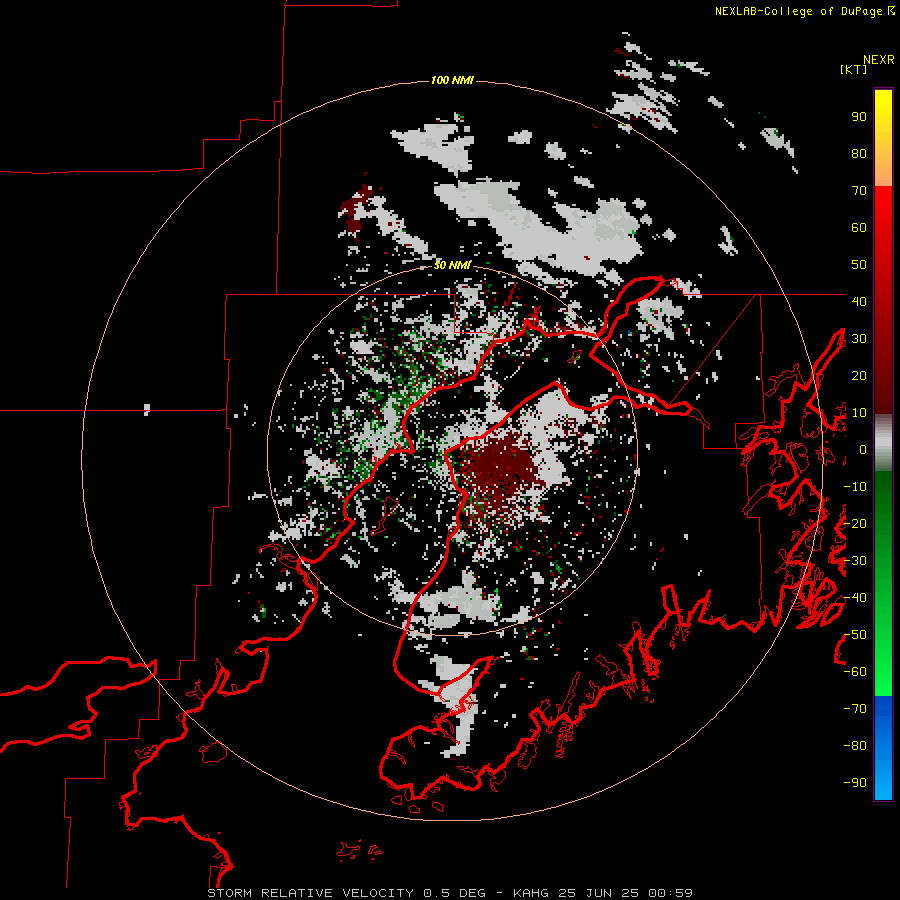Click the 00:59 timestamp in the caption

click(670, 893)
